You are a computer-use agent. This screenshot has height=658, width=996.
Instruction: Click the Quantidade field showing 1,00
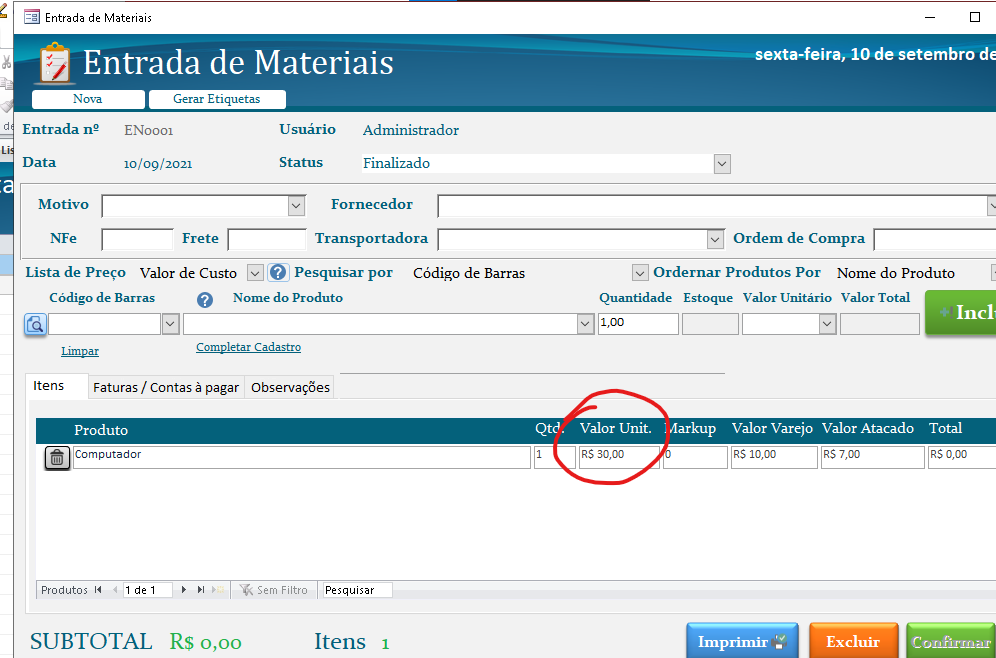coord(638,323)
